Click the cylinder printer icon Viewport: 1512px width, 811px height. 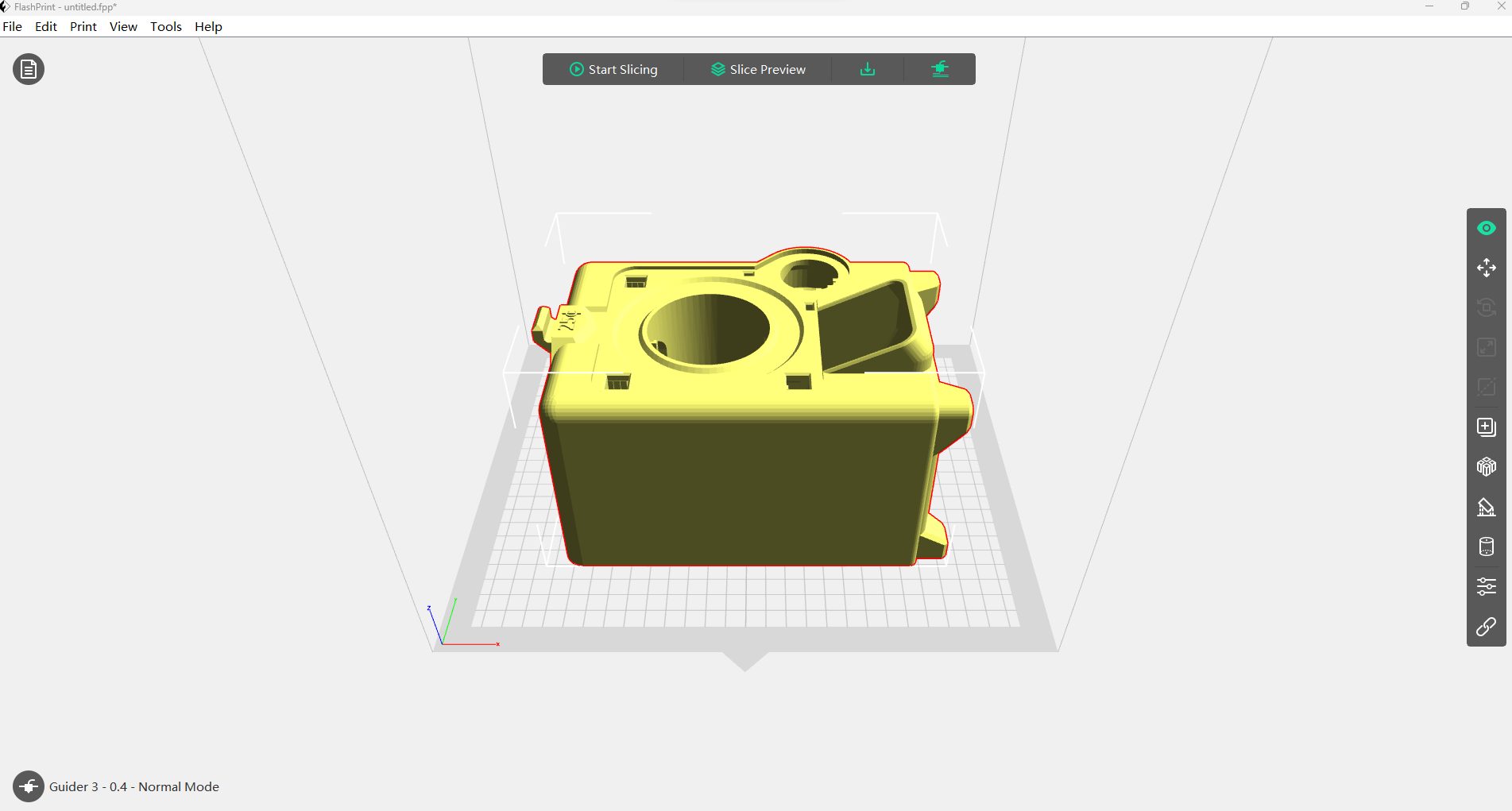tap(1487, 546)
